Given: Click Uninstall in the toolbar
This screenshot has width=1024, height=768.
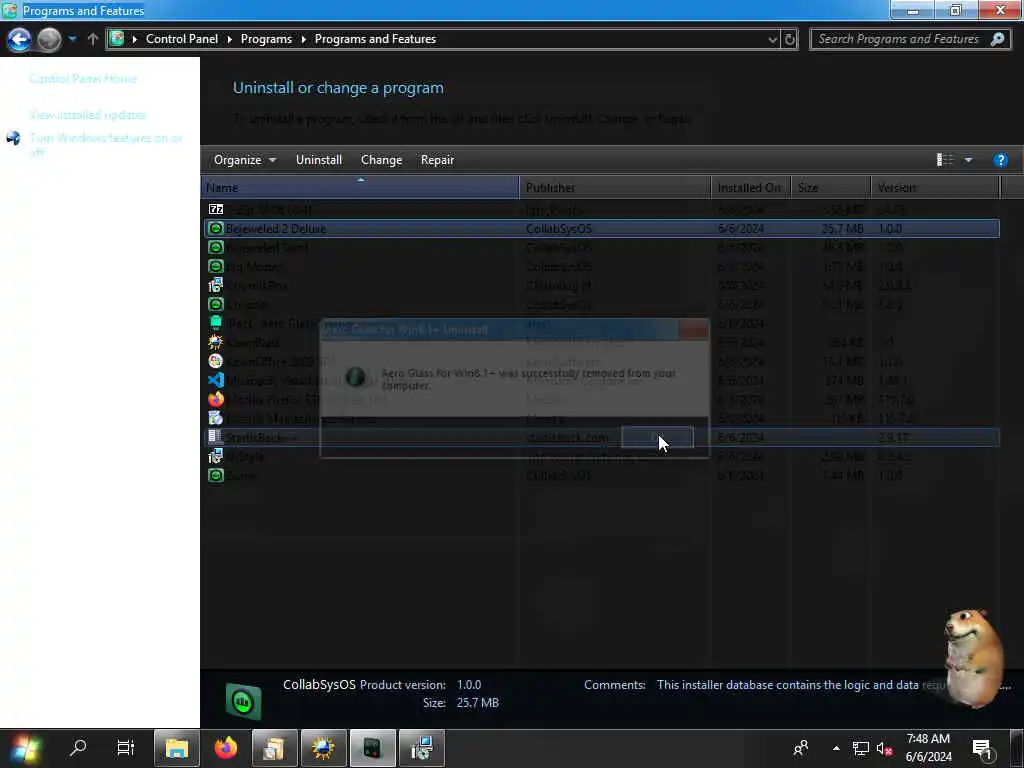Looking at the screenshot, I should coord(319,160).
